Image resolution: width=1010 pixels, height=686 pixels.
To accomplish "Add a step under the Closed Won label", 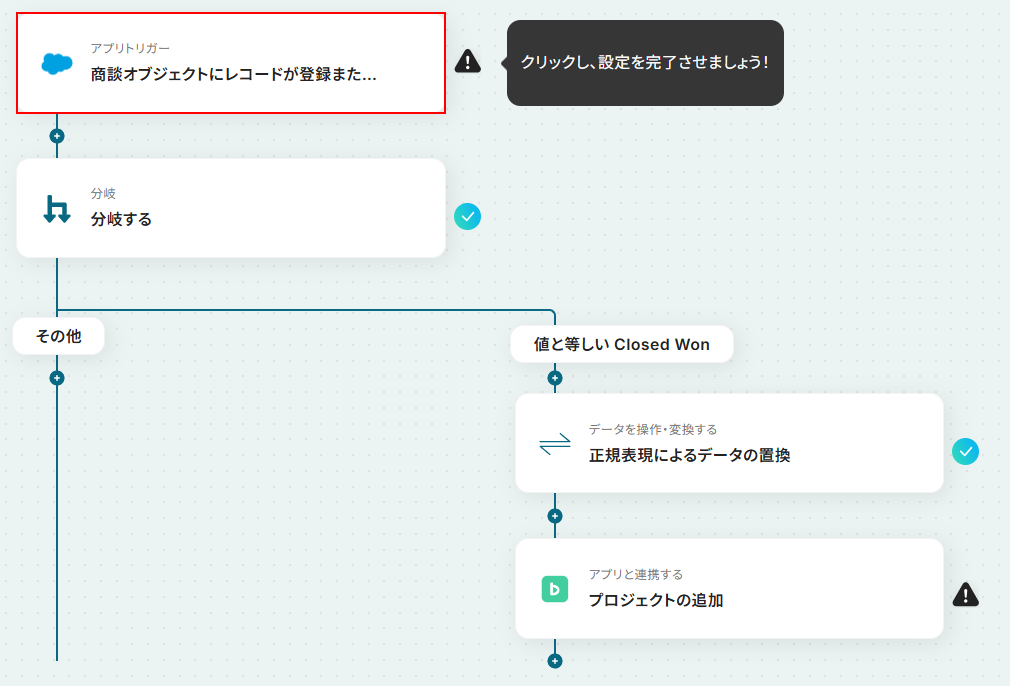I will tap(555, 378).
